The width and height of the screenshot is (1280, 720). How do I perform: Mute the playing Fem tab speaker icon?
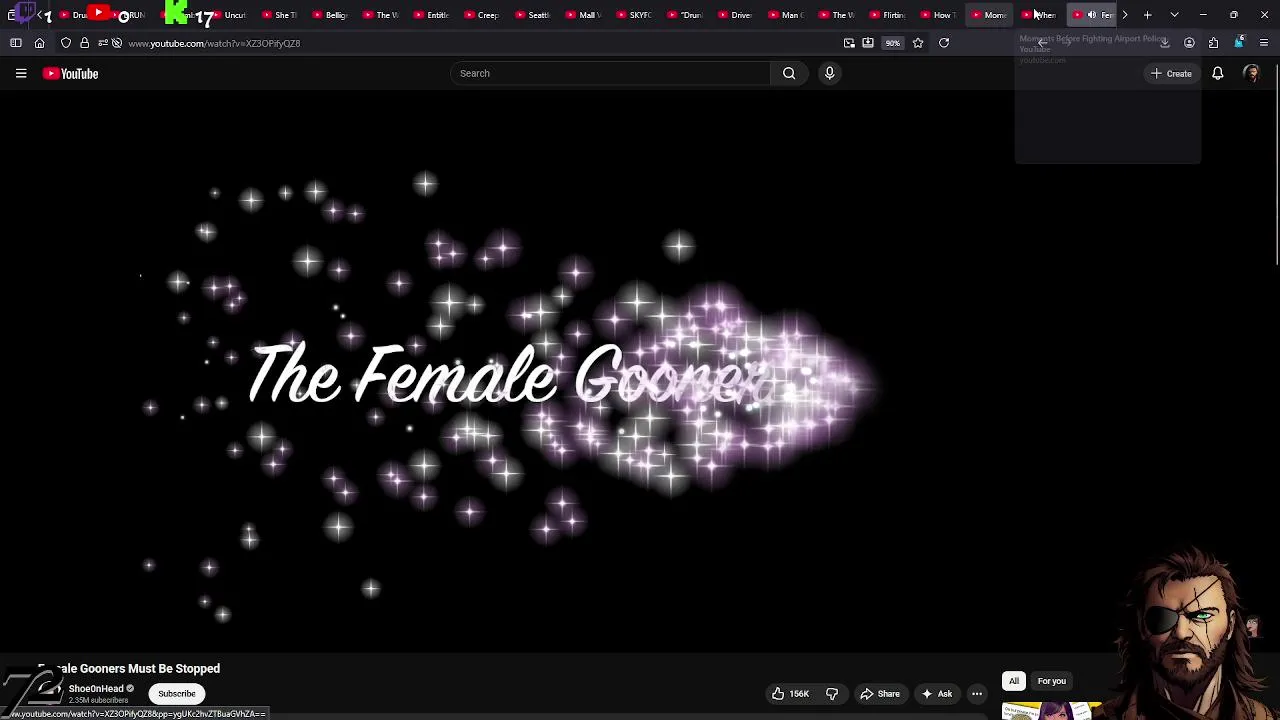coord(1092,15)
